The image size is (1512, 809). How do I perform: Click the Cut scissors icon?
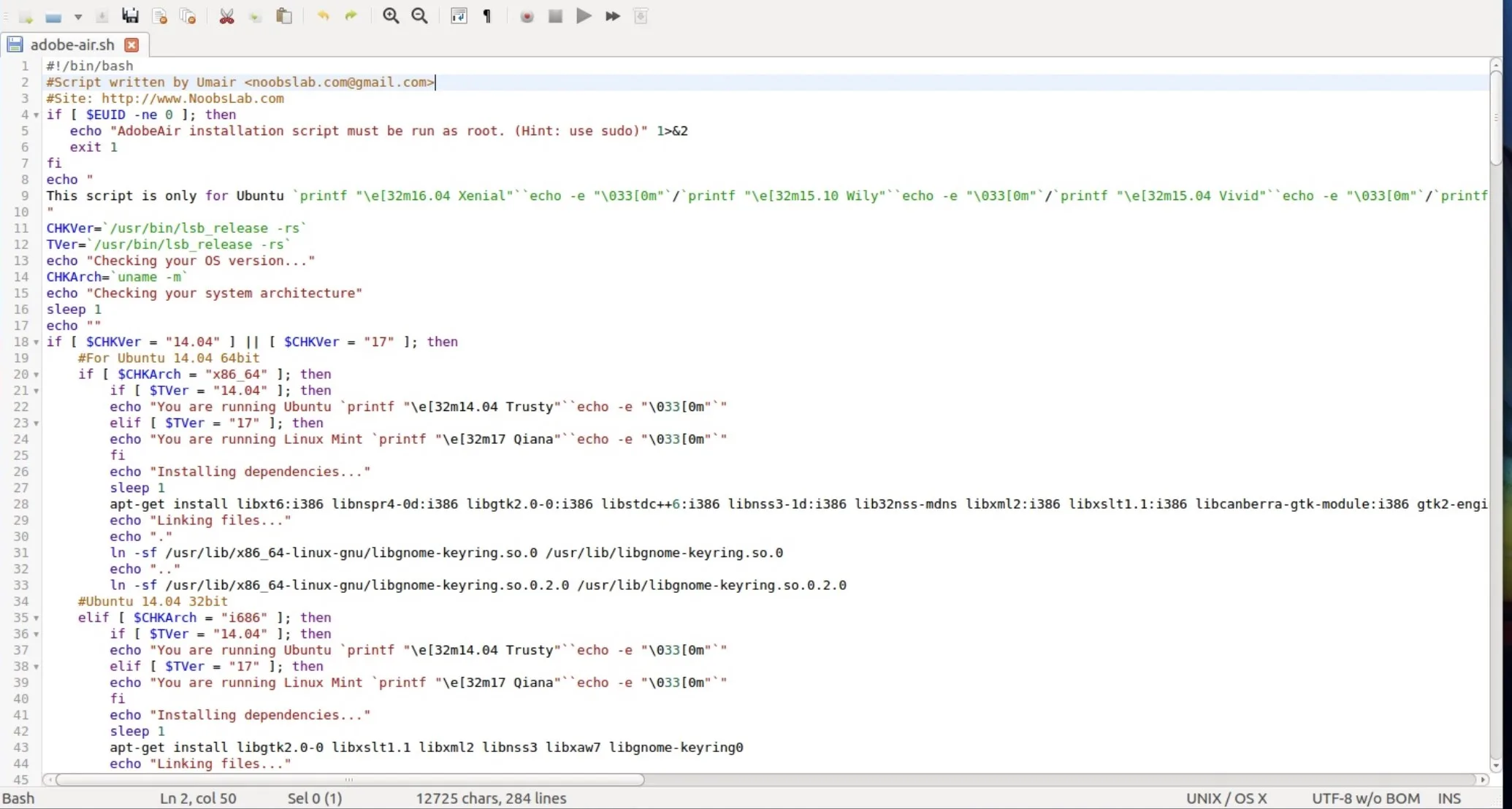coord(226,16)
